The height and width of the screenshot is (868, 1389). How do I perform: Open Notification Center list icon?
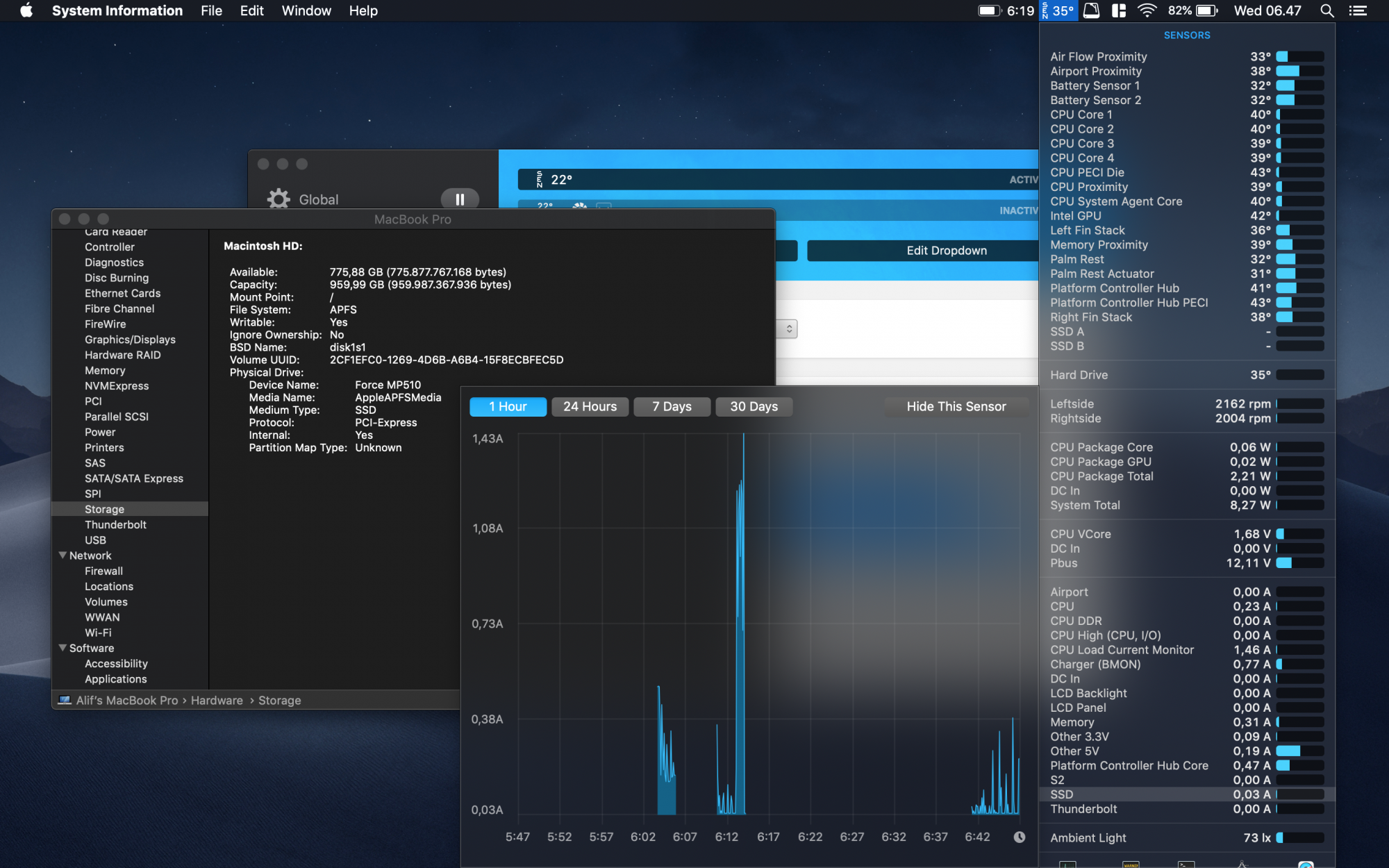click(1358, 10)
